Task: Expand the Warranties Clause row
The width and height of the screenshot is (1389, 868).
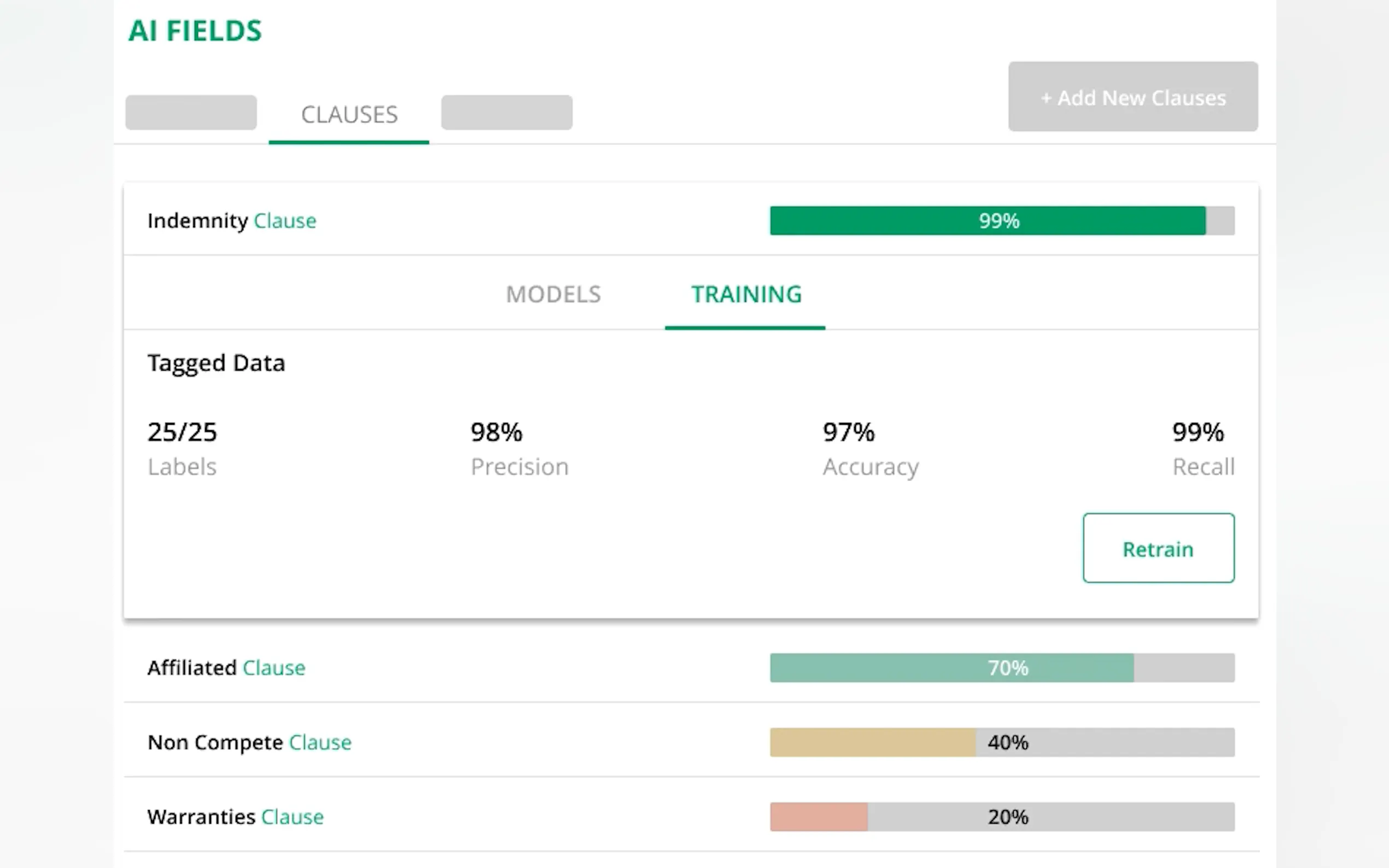Action: point(236,817)
